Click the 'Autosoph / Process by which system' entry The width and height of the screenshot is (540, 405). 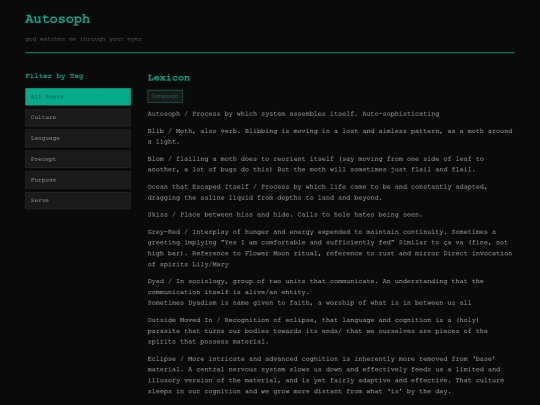[x=293, y=114]
